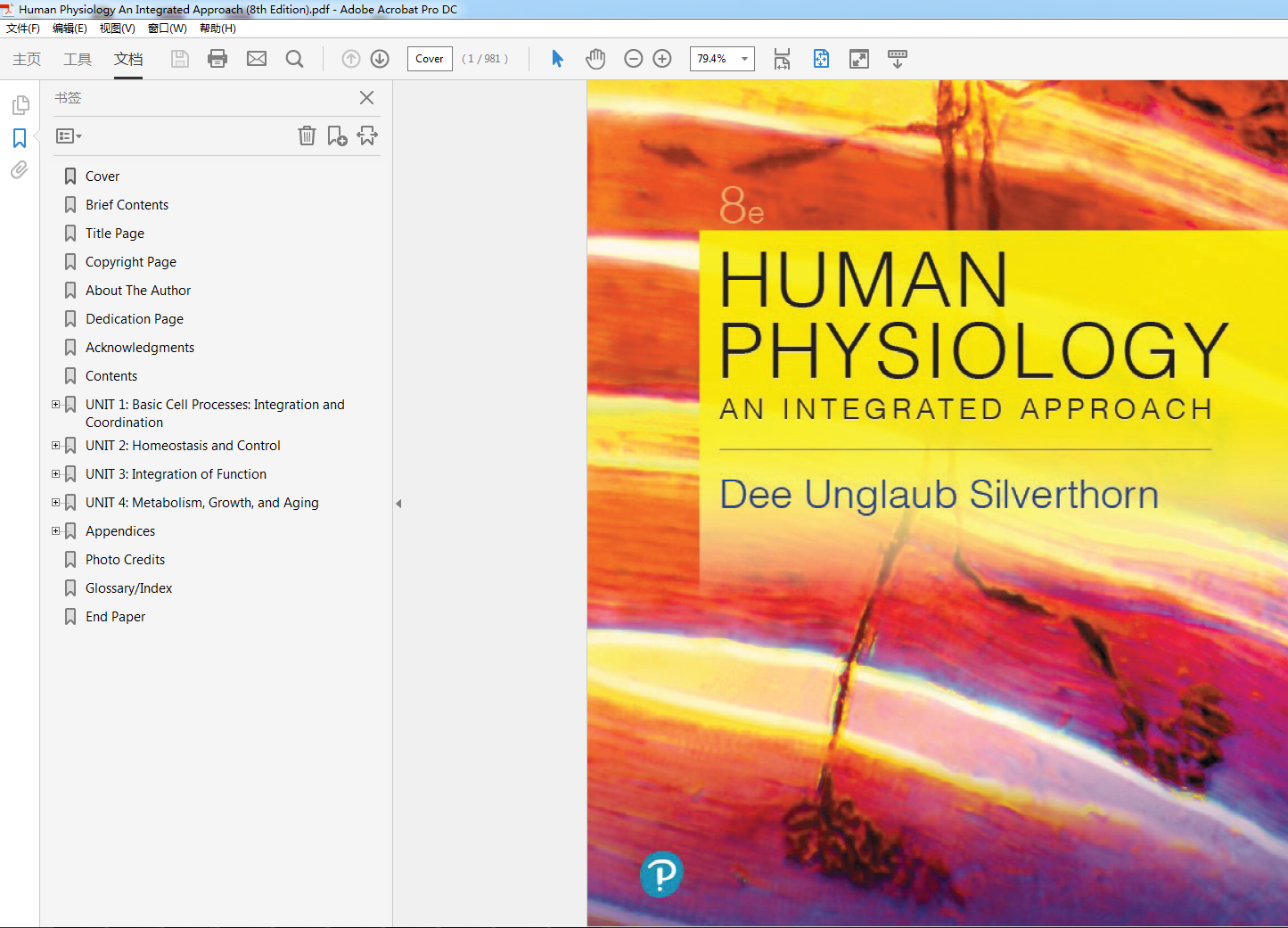Toggle the Bookmarks sidebar panel
The height and width of the screenshot is (928, 1288).
click(20, 138)
